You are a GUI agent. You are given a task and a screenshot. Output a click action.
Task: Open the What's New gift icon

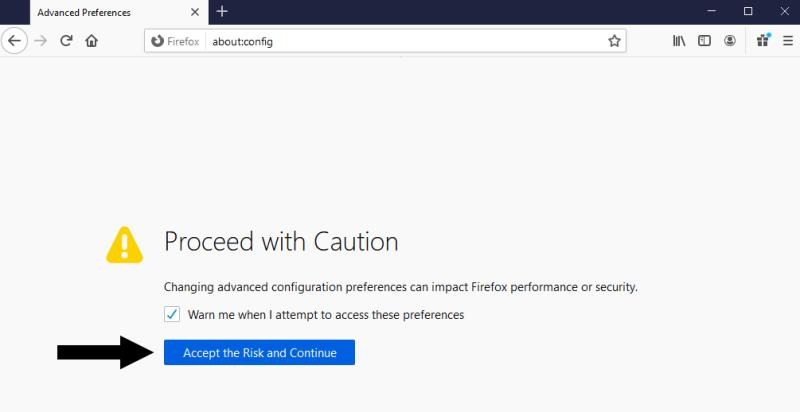click(763, 40)
